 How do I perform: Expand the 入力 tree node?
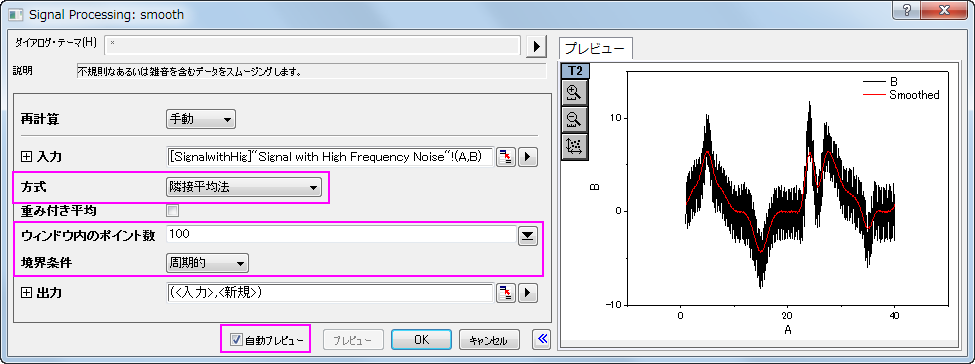(26, 157)
